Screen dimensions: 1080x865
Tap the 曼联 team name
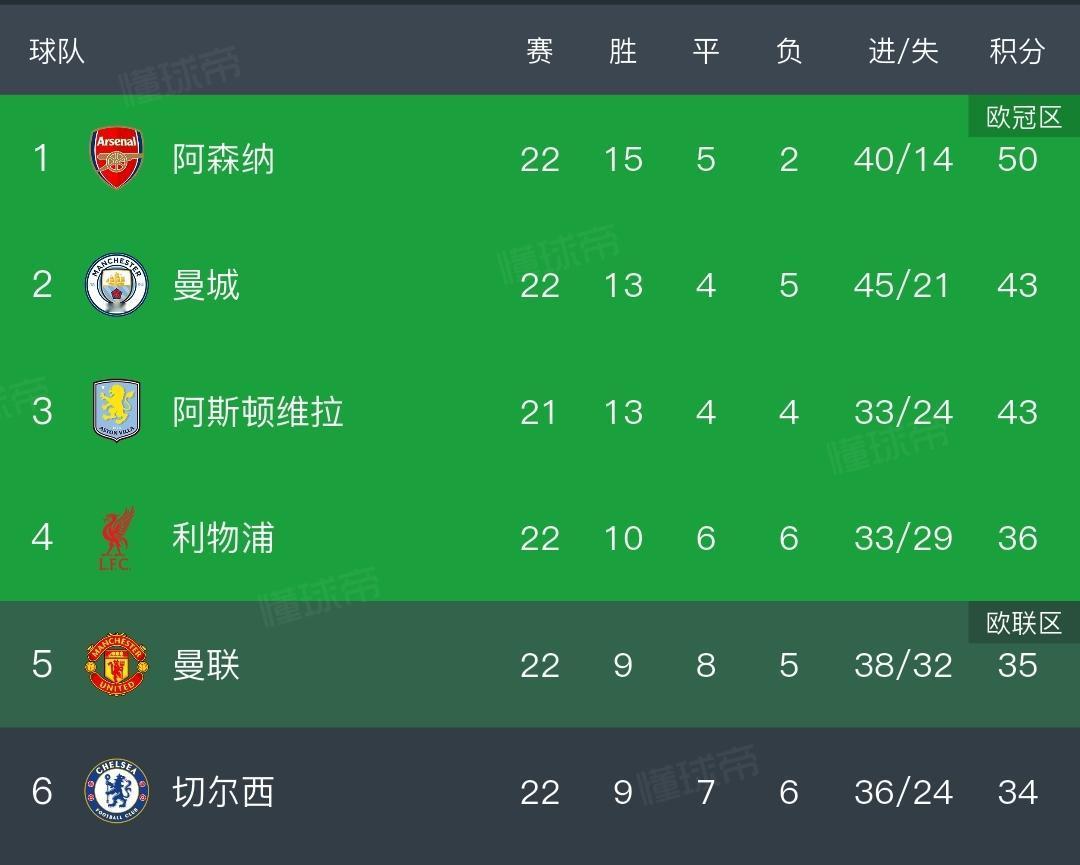tap(206, 665)
